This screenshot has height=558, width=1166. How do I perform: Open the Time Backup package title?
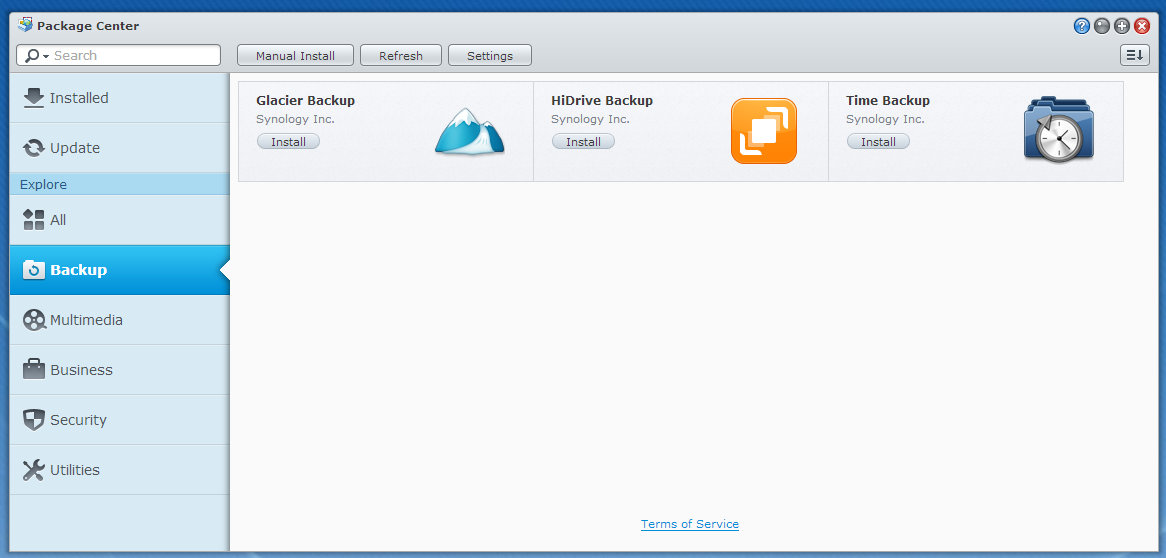click(x=888, y=100)
